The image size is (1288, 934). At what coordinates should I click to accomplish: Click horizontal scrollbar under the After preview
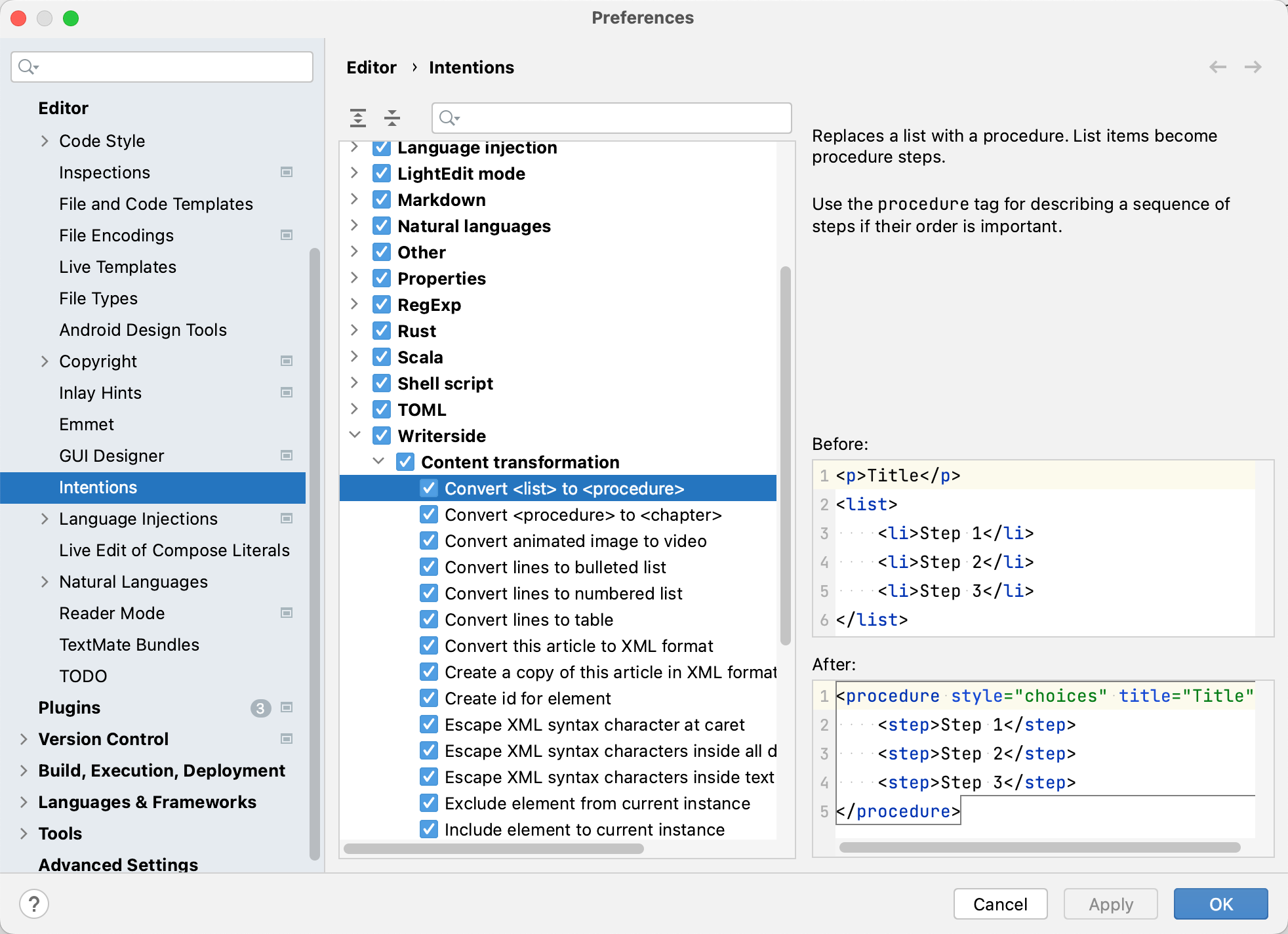pos(1039,847)
